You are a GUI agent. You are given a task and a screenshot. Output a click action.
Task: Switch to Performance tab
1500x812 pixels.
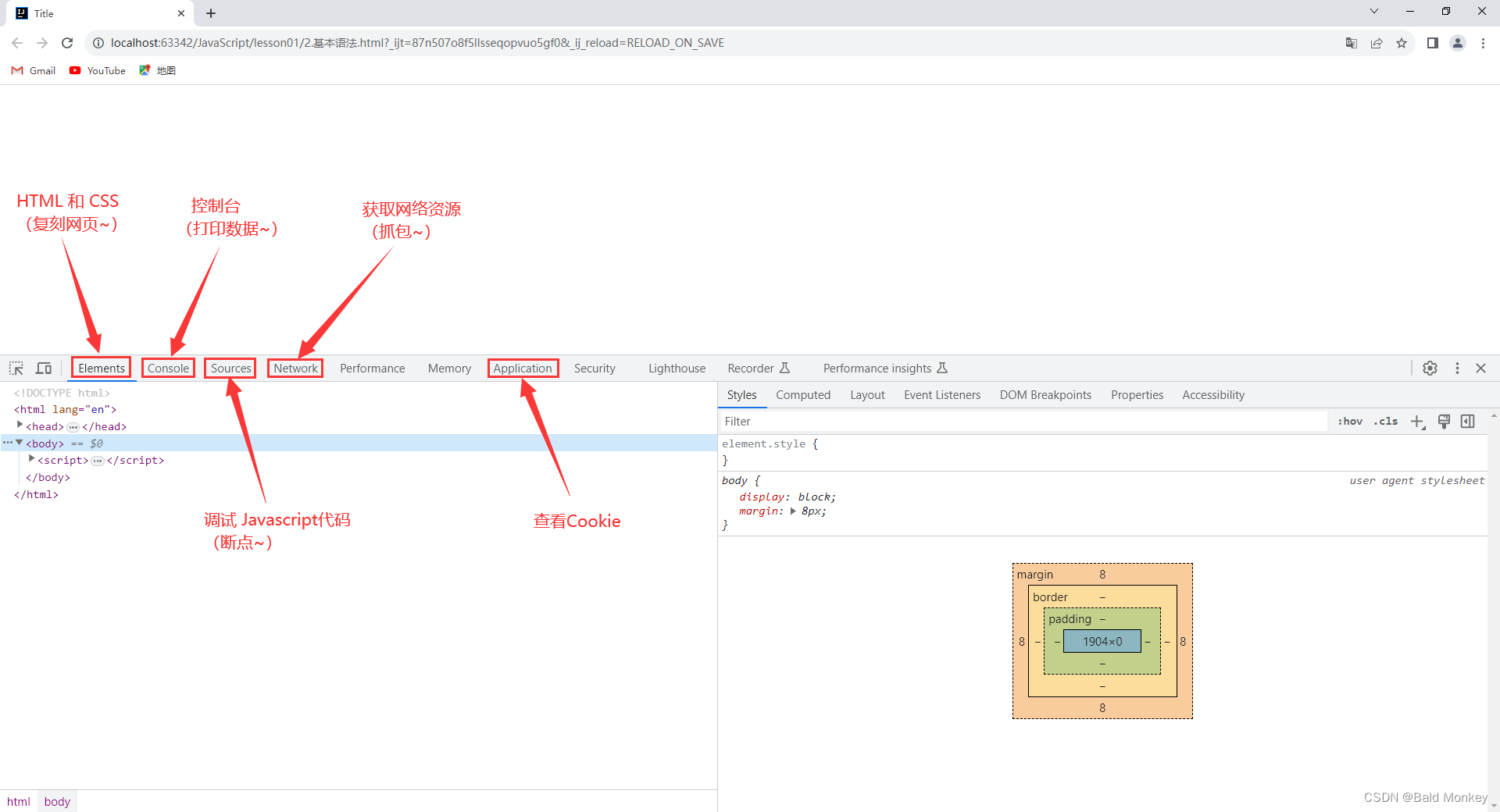[373, 369]
